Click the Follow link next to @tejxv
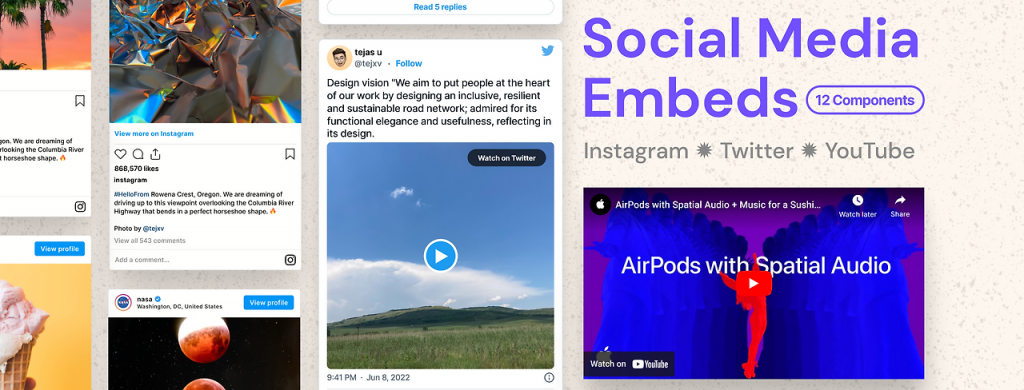This screenshot has height=390, width=1024. click(x=409, y=63)
